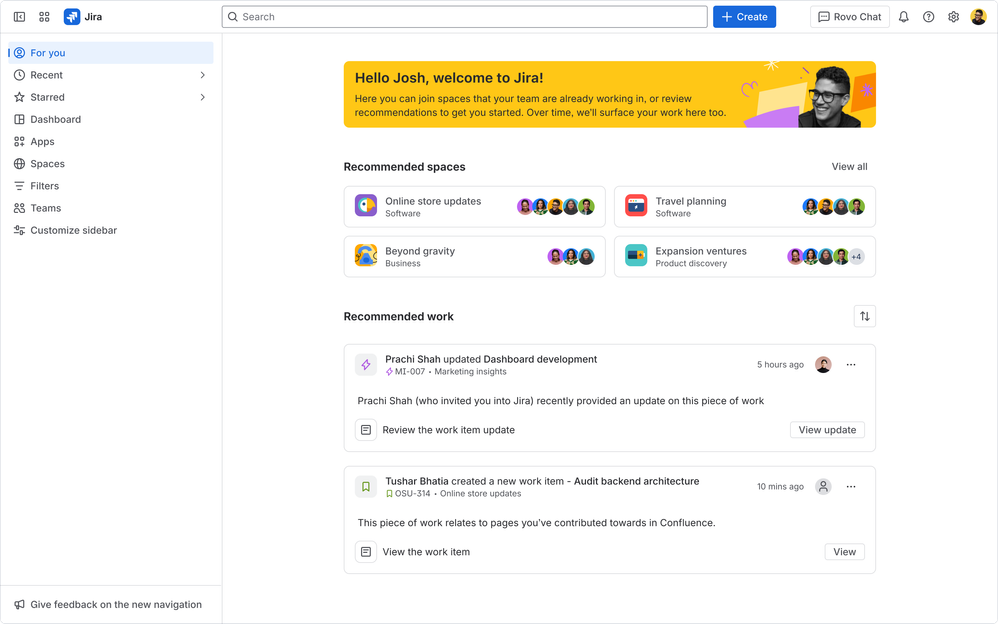Click the unassigned avatar on Audit backend architecture
Viewport: 998px width, 624px height.
(823, 486)
